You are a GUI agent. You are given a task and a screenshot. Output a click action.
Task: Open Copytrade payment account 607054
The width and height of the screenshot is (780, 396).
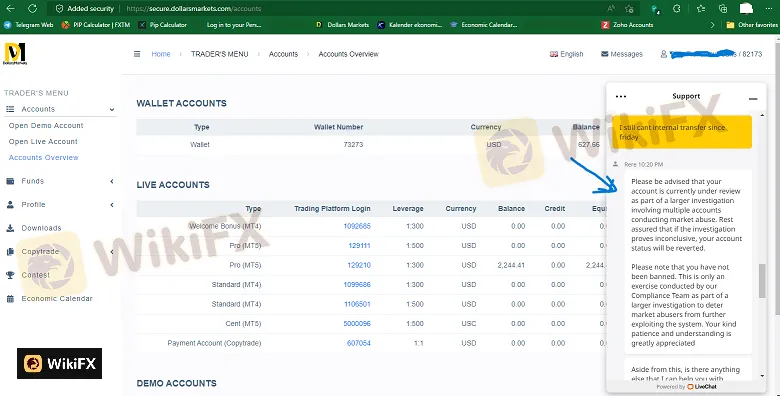coord(359,343)
